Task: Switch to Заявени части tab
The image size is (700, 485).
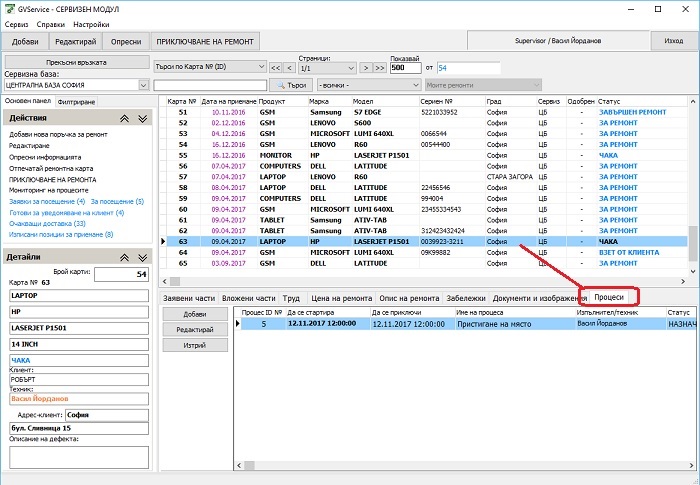Action: click(x=189, y=298)
